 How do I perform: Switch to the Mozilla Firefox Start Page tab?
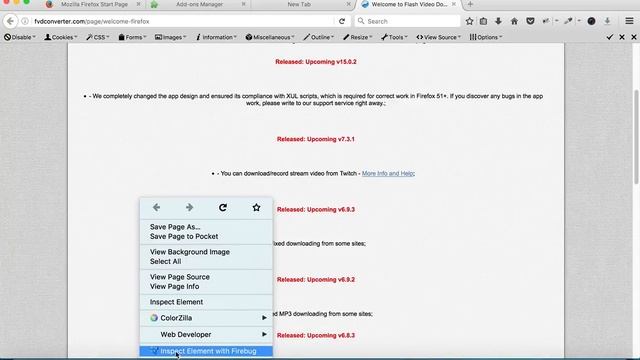94,4
